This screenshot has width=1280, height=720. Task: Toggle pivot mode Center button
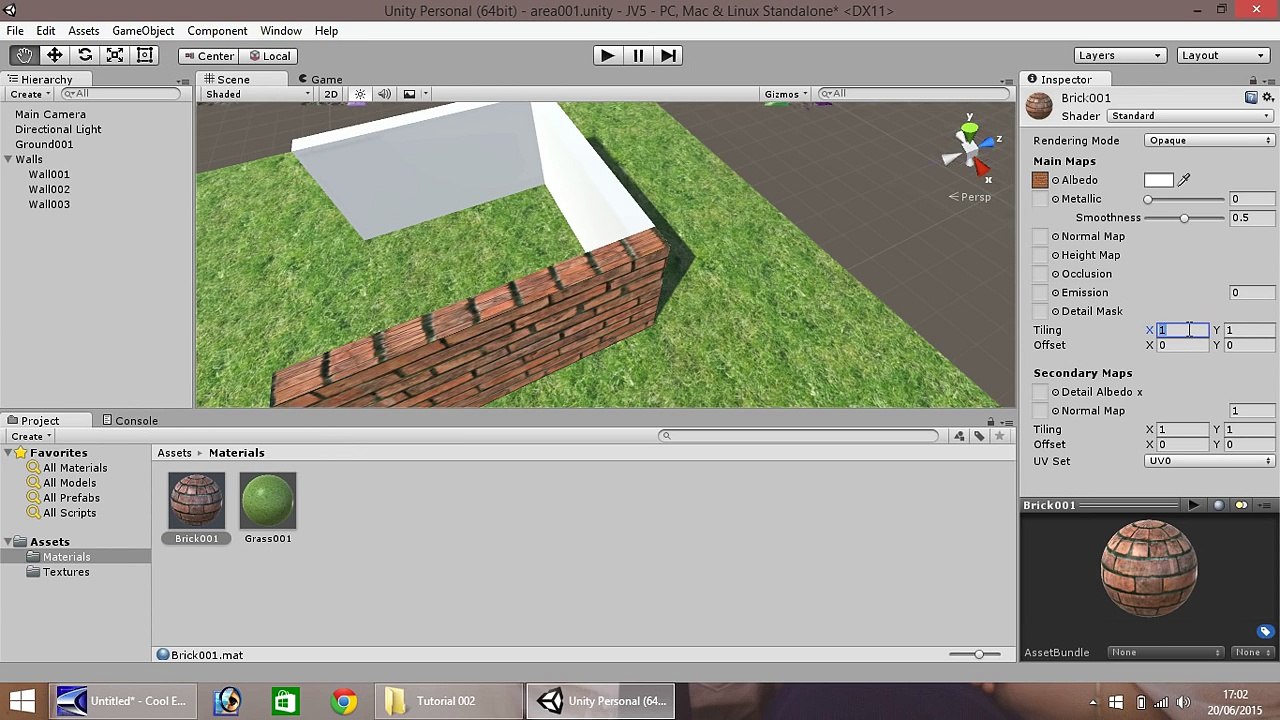[x=209, y=56]
